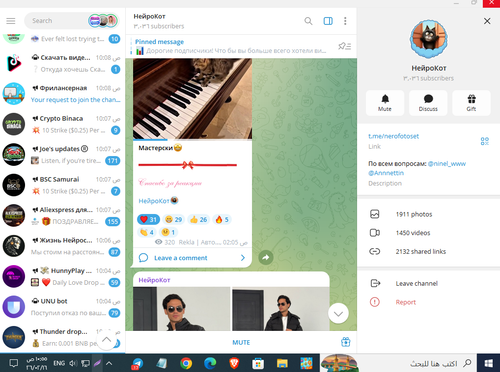This screenshot has width=500, height=372.
Task: Search the НейроКот channel with magnifier icon
Action: (308, 21)
